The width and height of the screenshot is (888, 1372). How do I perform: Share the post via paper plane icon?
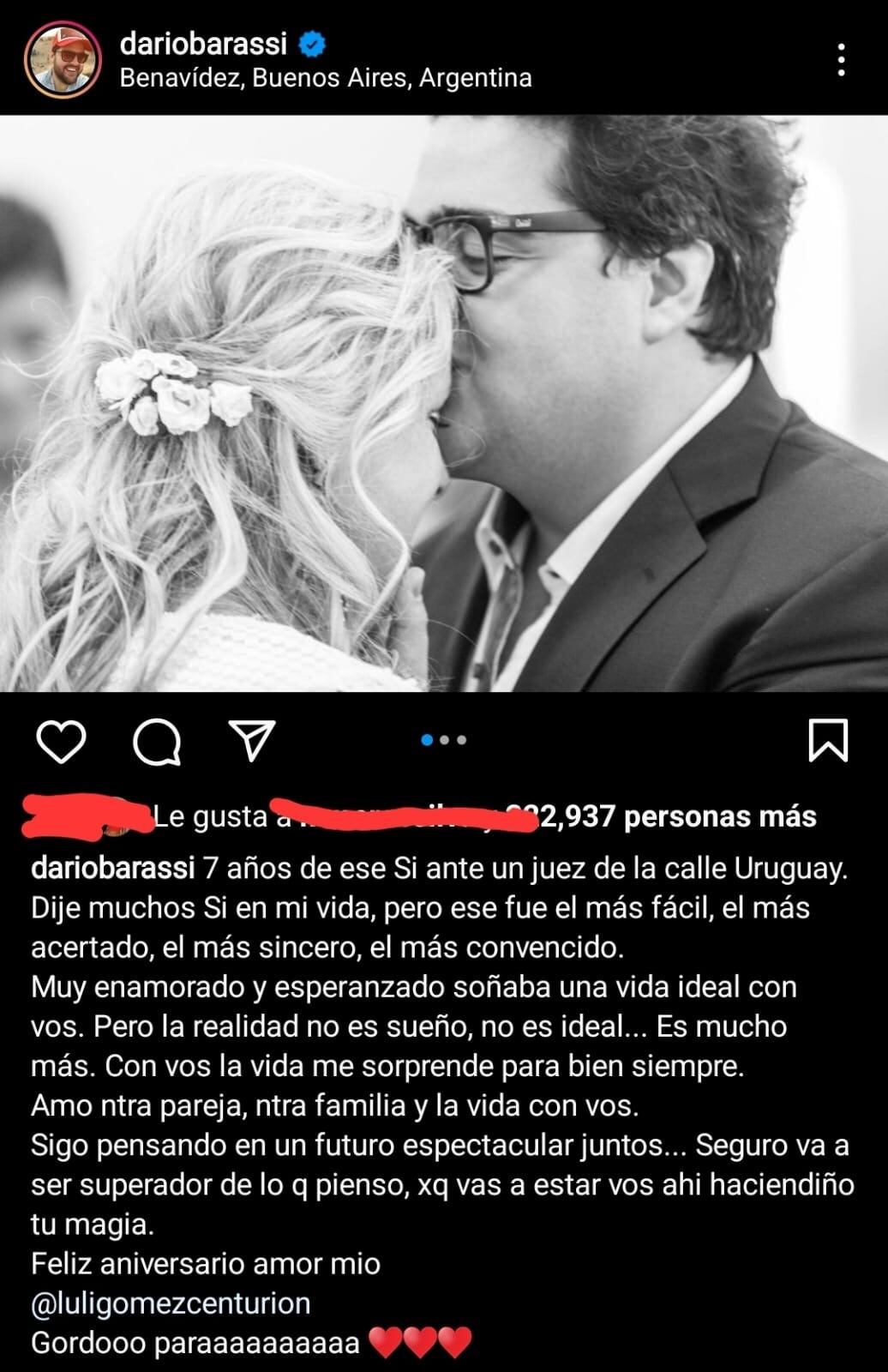click(252, 740)
